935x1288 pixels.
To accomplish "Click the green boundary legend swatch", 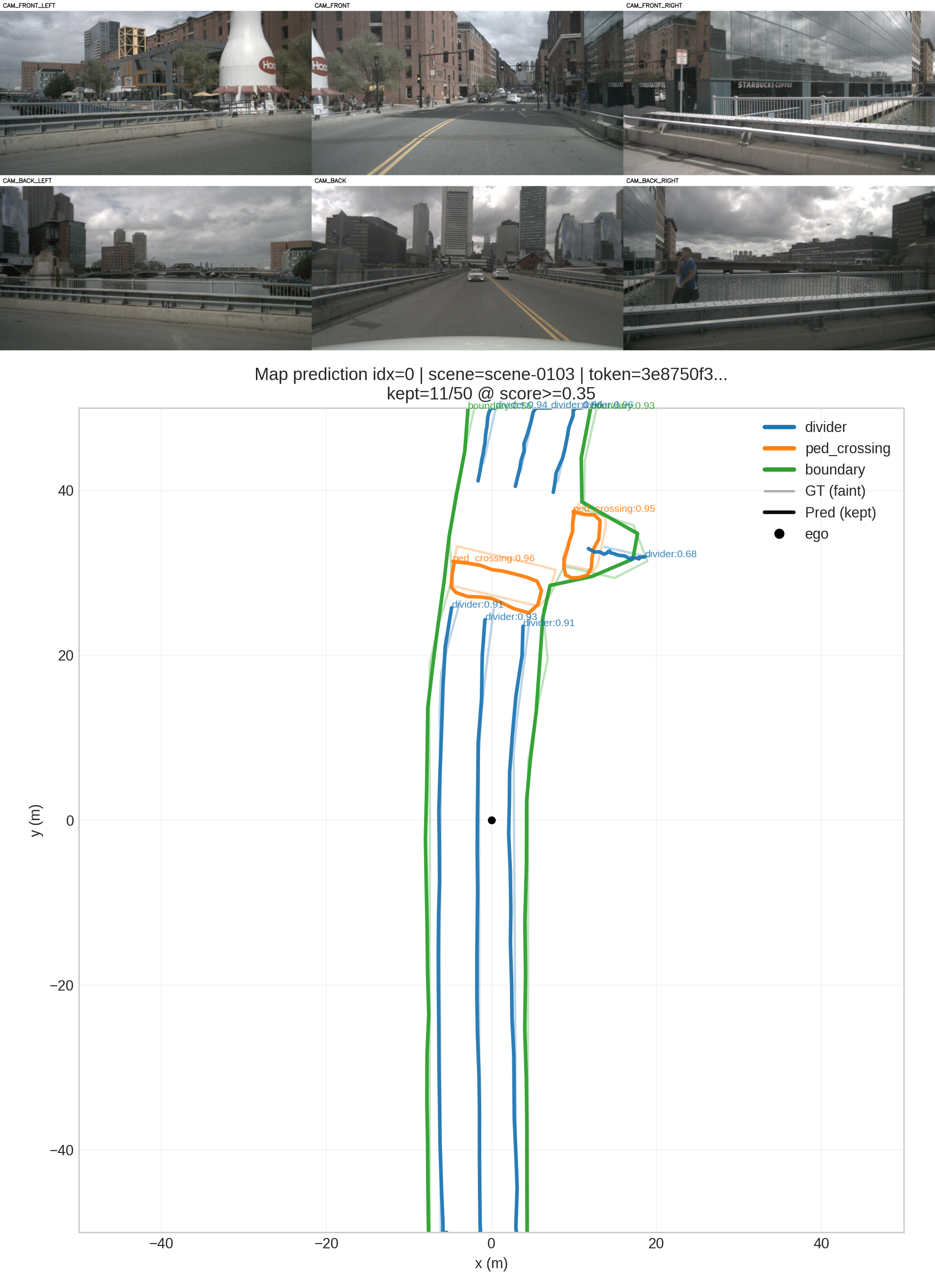I will click(x=779, y=470).
